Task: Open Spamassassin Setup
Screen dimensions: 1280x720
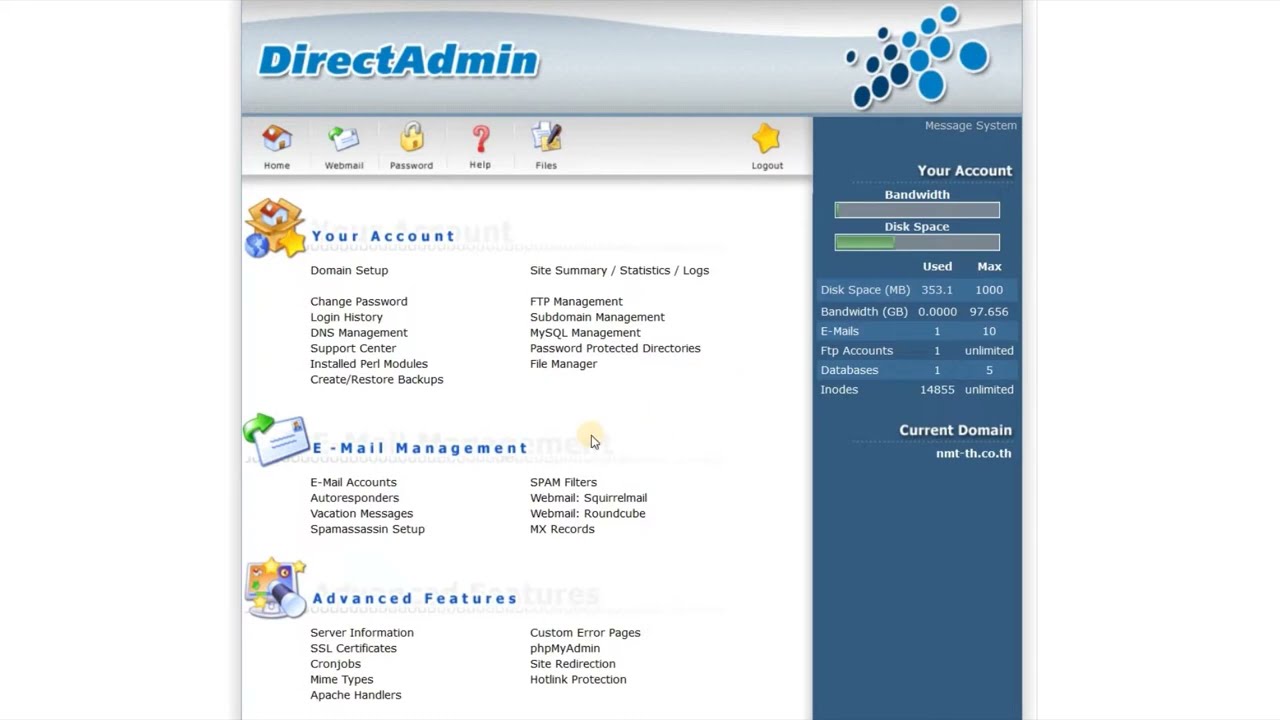Action: point(367,529)
